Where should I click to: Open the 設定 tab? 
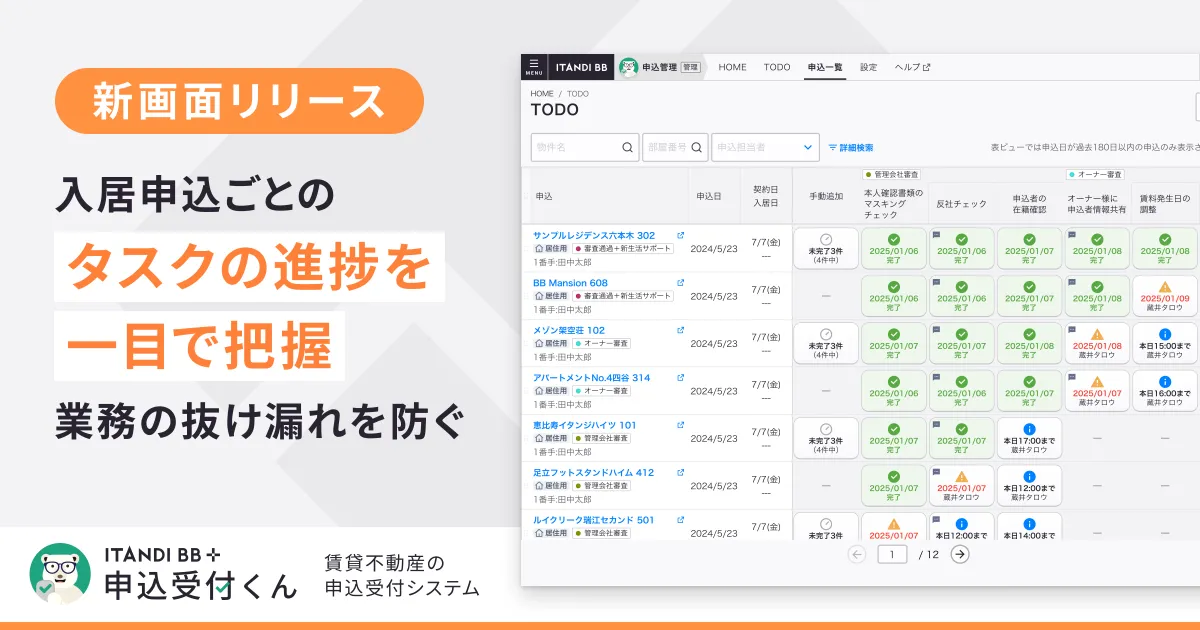pos(868,67)
